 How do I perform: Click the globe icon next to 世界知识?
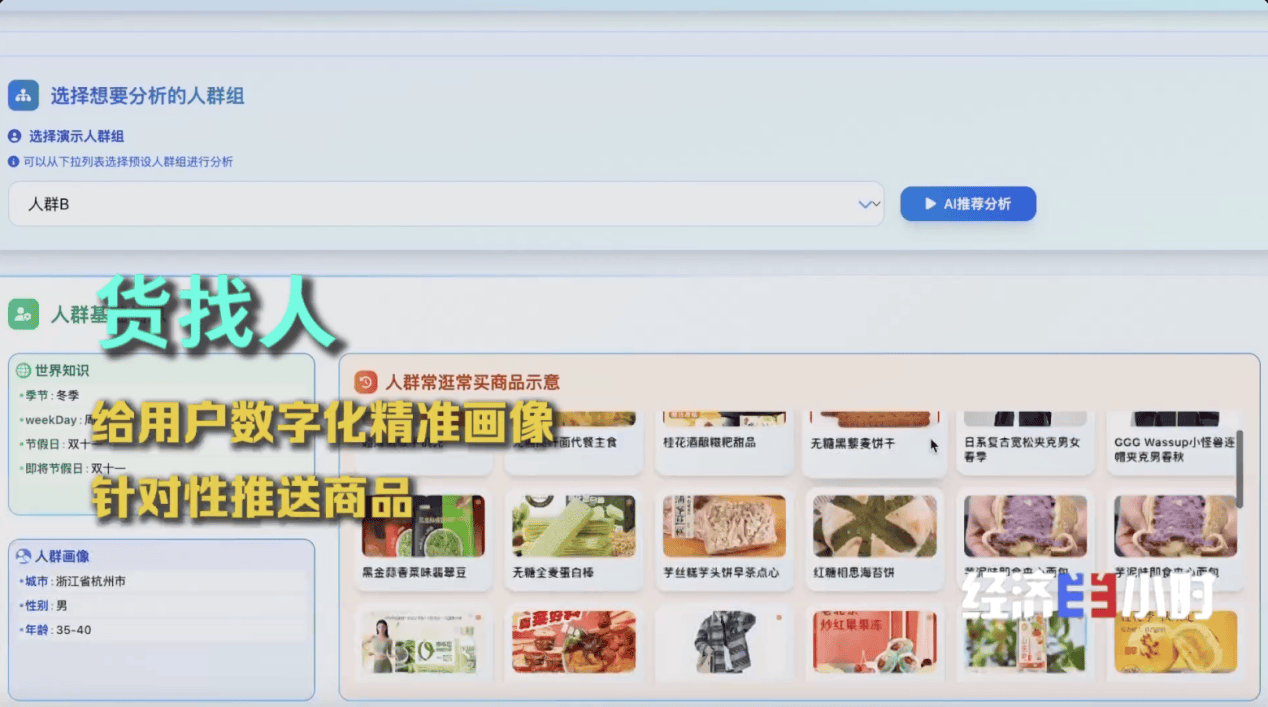coord(23,371)
